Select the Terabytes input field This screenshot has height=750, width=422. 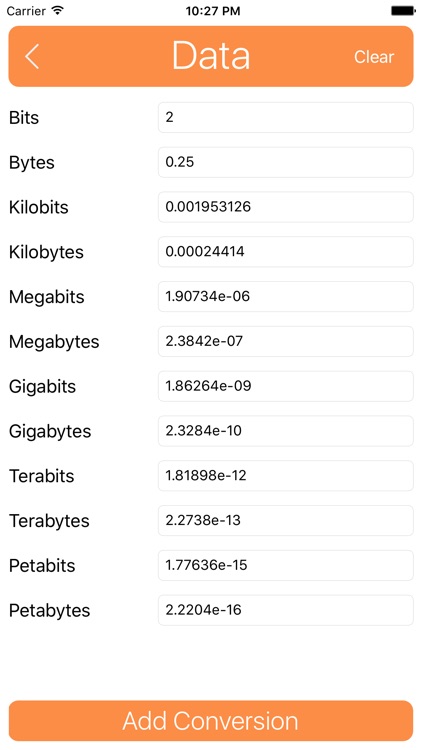click(x=286, y=520)
